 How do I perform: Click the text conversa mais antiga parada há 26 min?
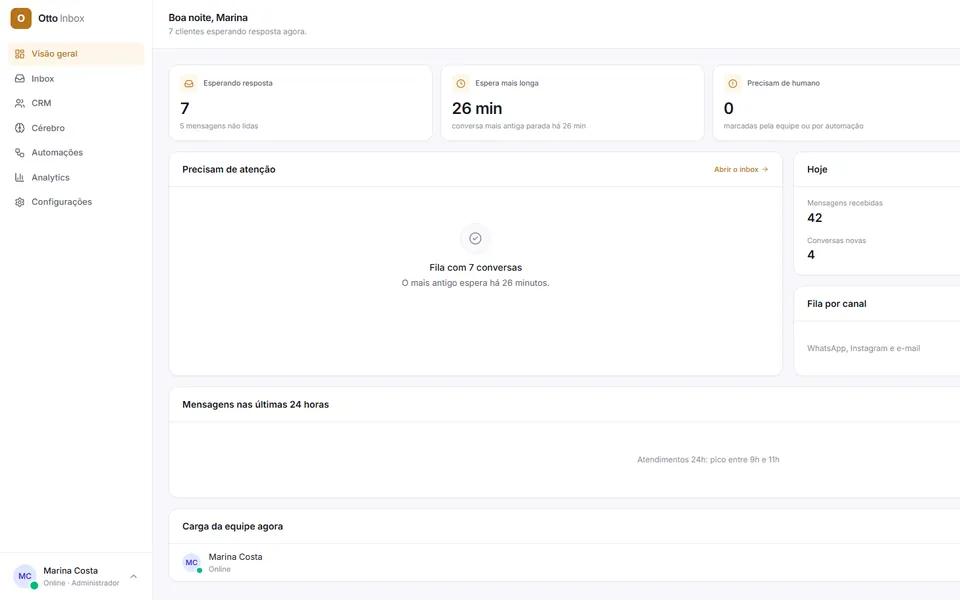(519, 126)
